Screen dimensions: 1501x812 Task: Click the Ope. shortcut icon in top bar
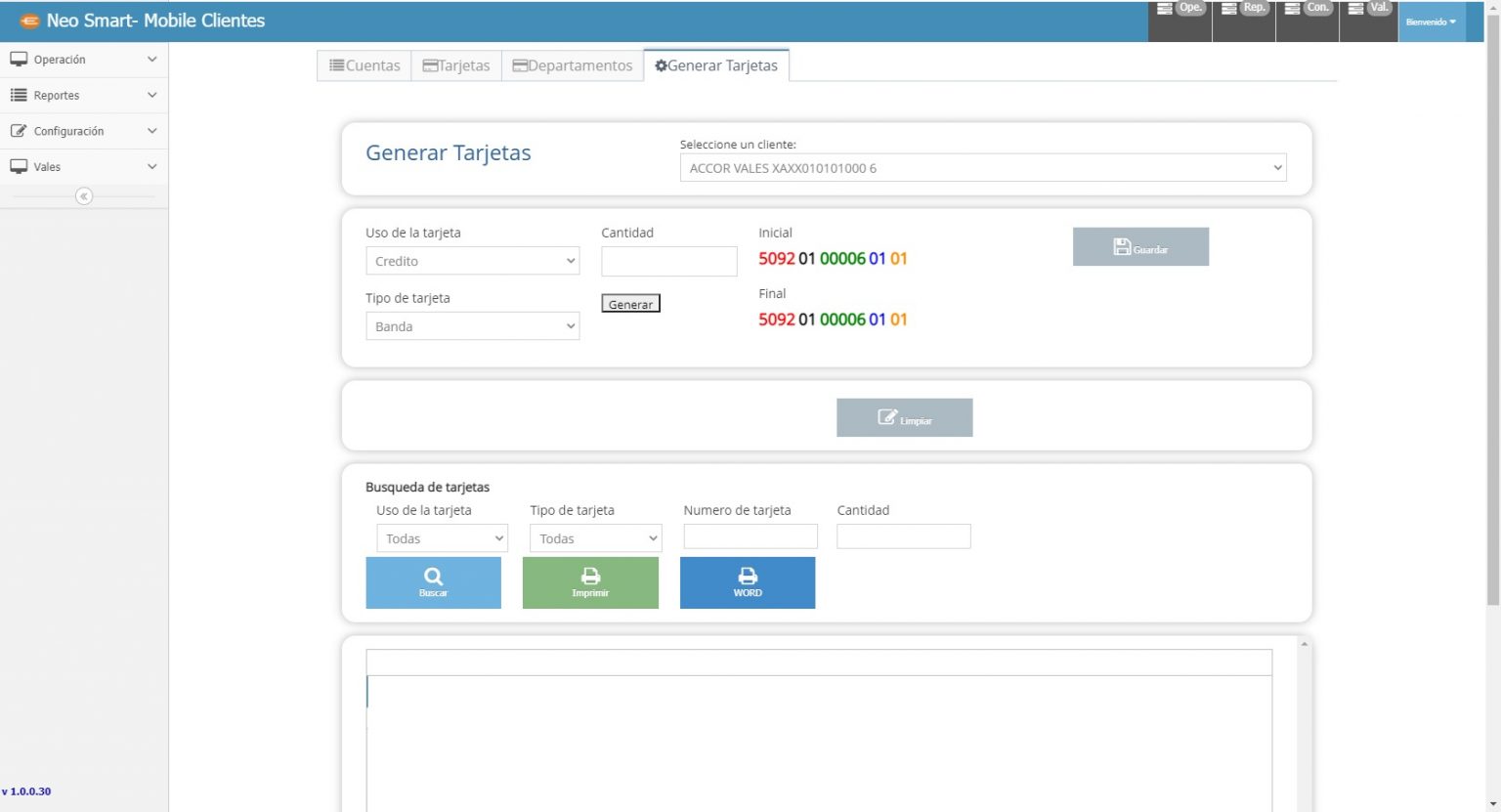(1179, 12)
